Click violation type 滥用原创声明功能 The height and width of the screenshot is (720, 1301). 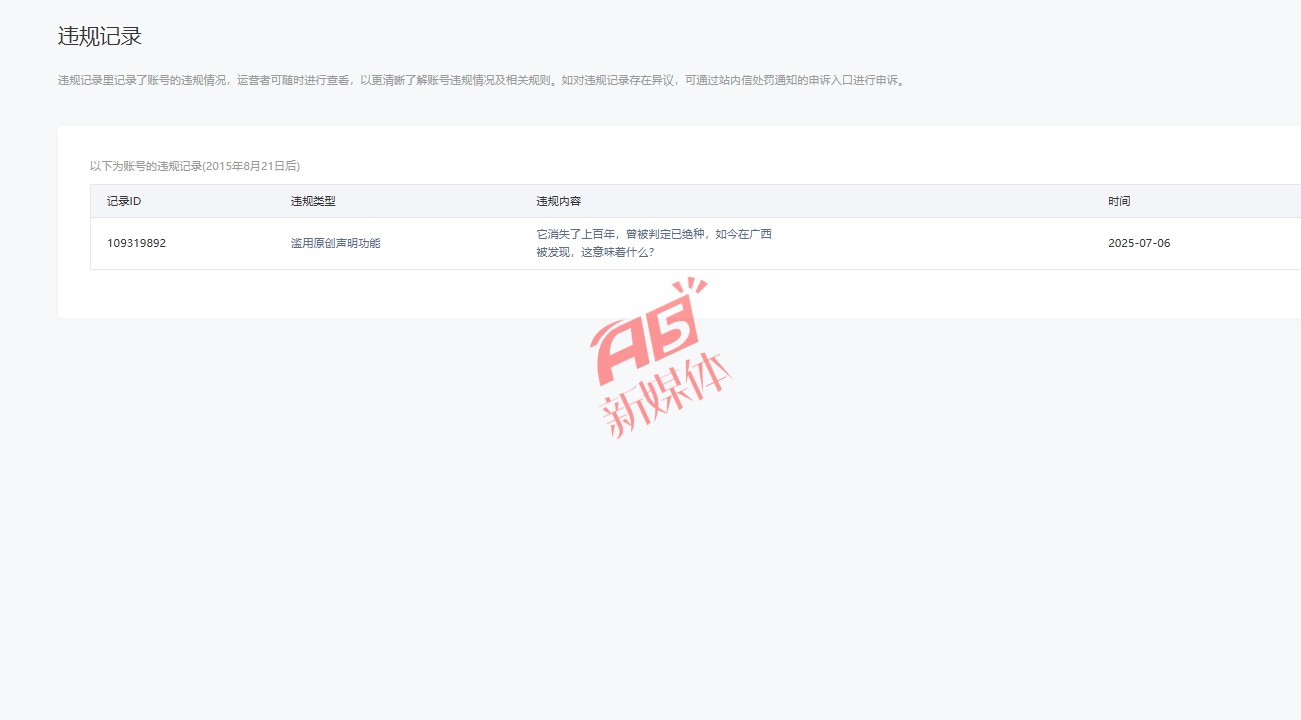coord(336,243)
